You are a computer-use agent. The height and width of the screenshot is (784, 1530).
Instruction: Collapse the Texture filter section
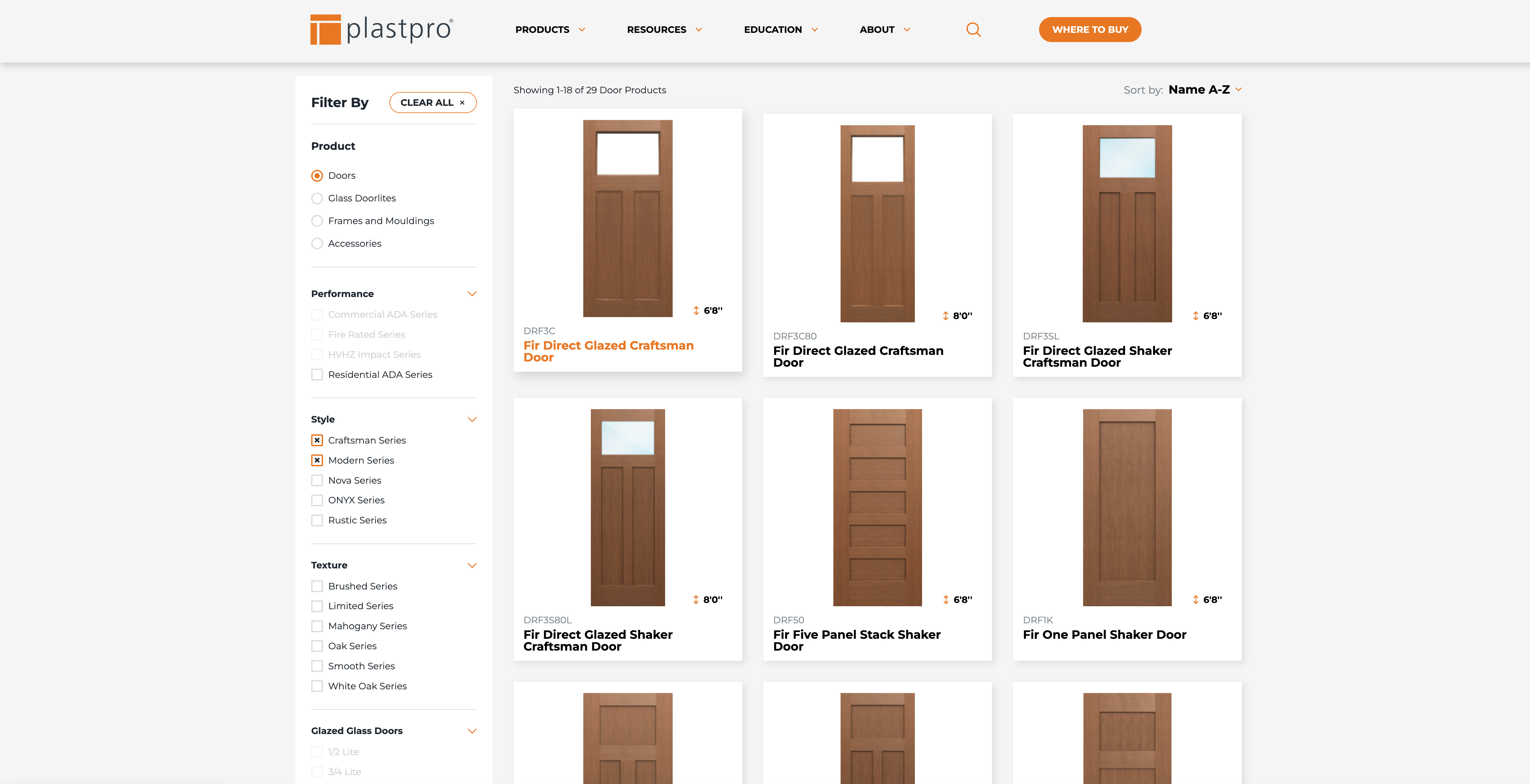472,565
